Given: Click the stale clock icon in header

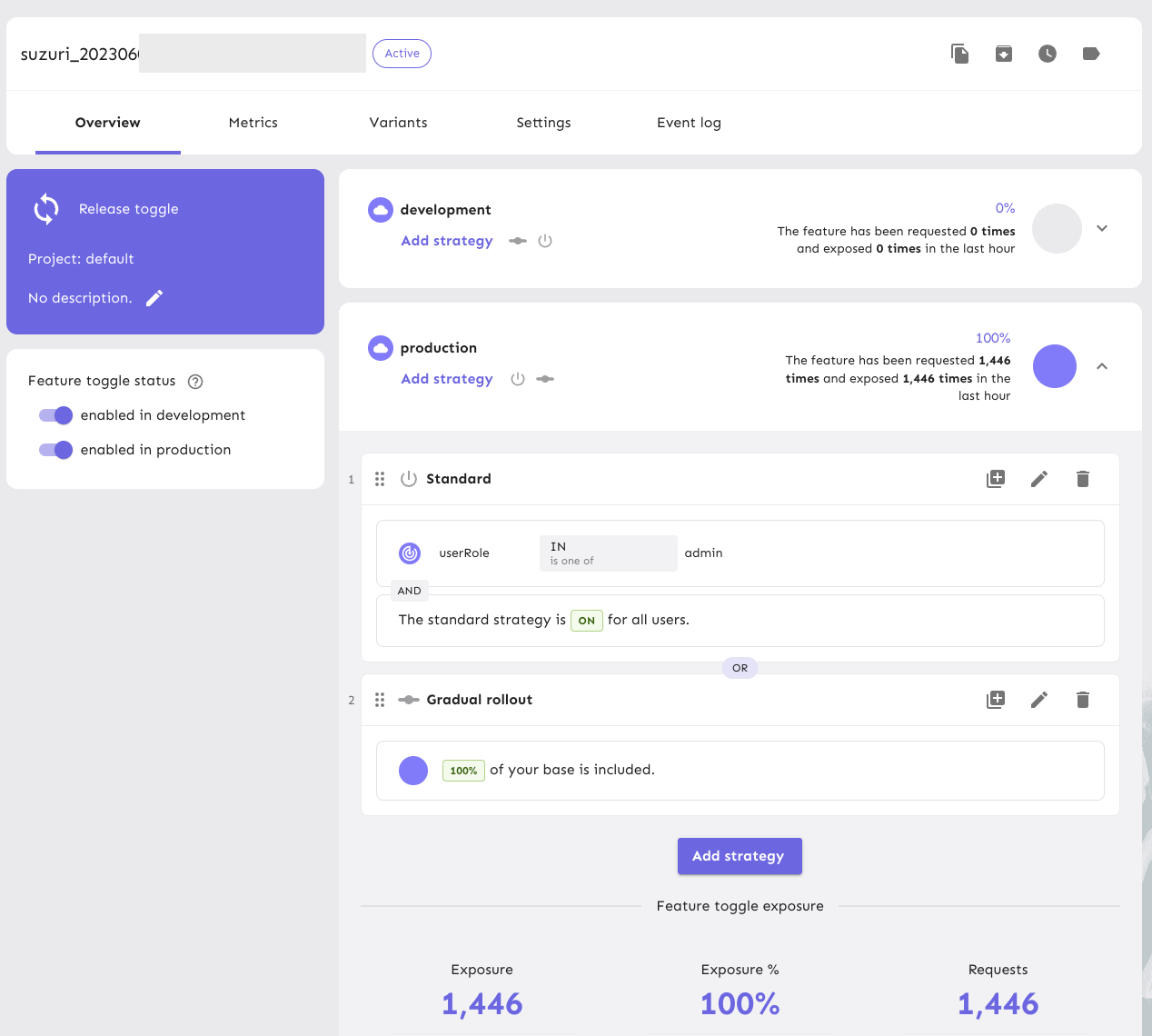Looking at the screenshot, I should 1047,54.
